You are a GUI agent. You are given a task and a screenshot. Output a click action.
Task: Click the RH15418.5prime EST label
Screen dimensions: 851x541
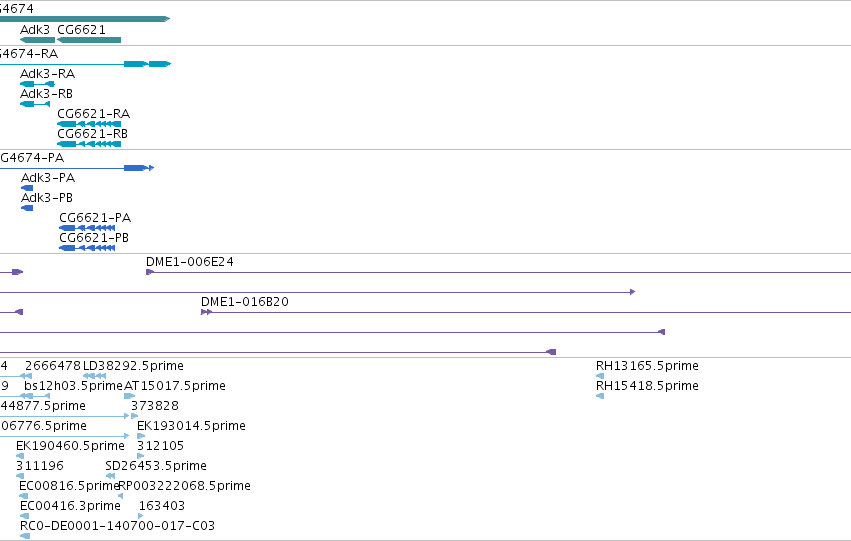pyautogui.click(x=647, y=386)
